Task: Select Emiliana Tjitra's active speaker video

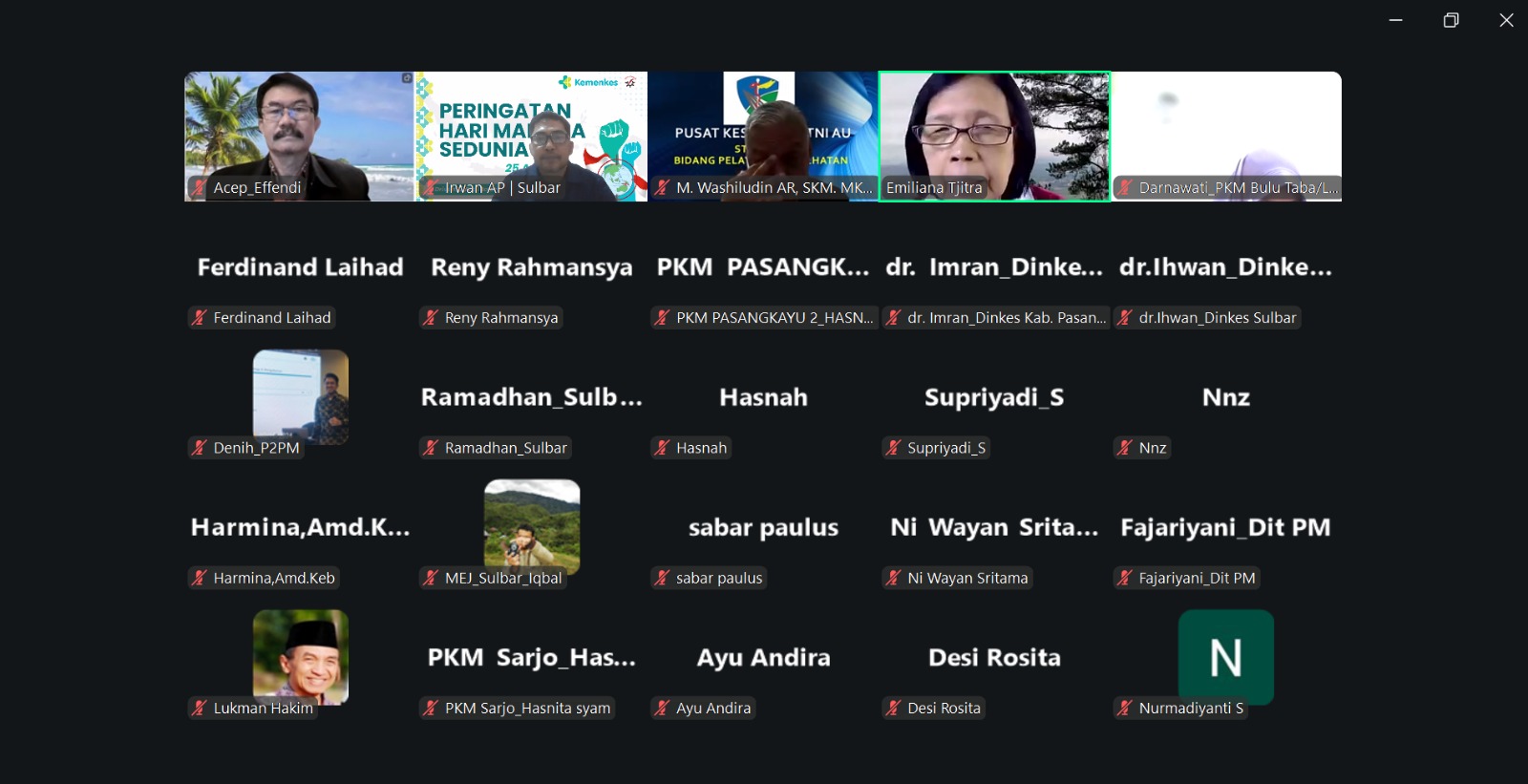Action: click(x=994, y=134)
